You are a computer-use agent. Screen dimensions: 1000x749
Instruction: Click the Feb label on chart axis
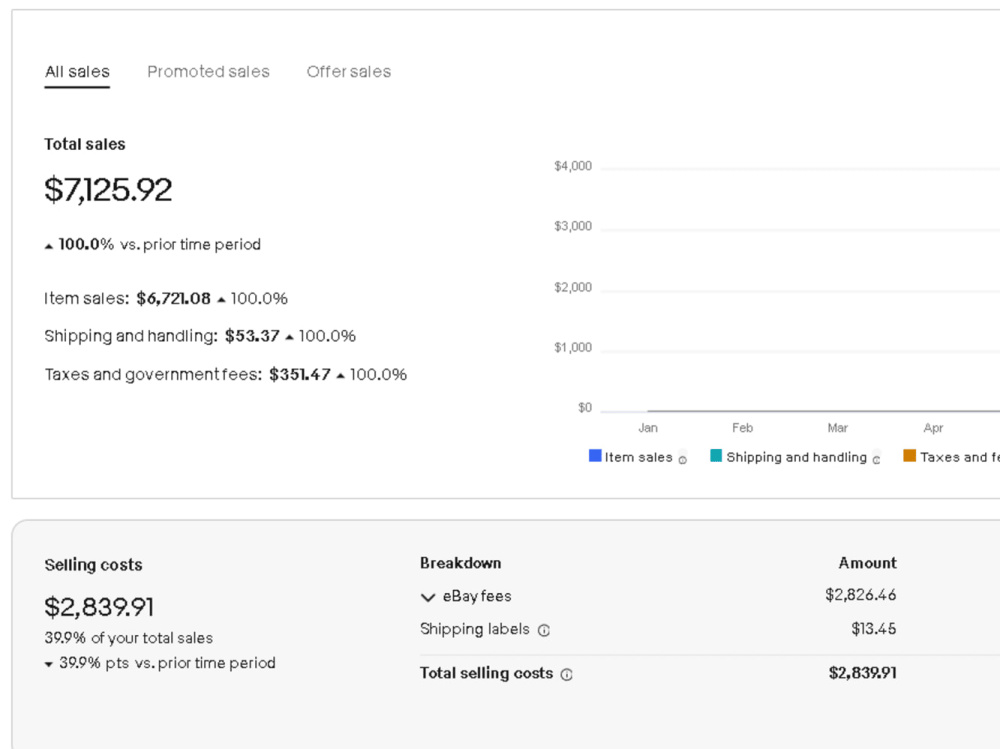point(742,427)
